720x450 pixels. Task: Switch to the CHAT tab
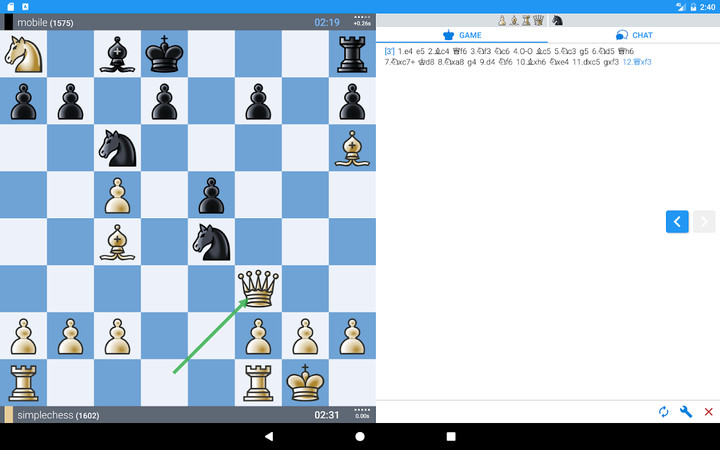[x=634, y=35]
